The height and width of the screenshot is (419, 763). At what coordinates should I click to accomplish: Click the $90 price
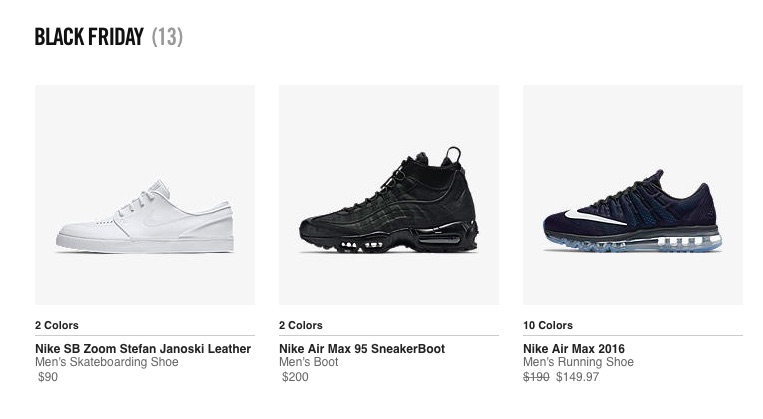tap(48, 377)
